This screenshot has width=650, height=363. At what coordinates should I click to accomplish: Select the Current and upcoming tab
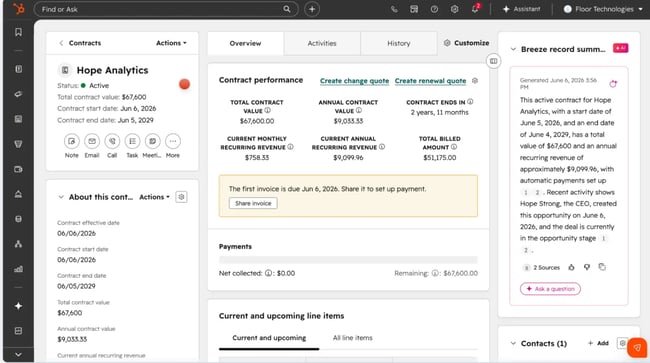pyautogui.click(x=269, y=338)
